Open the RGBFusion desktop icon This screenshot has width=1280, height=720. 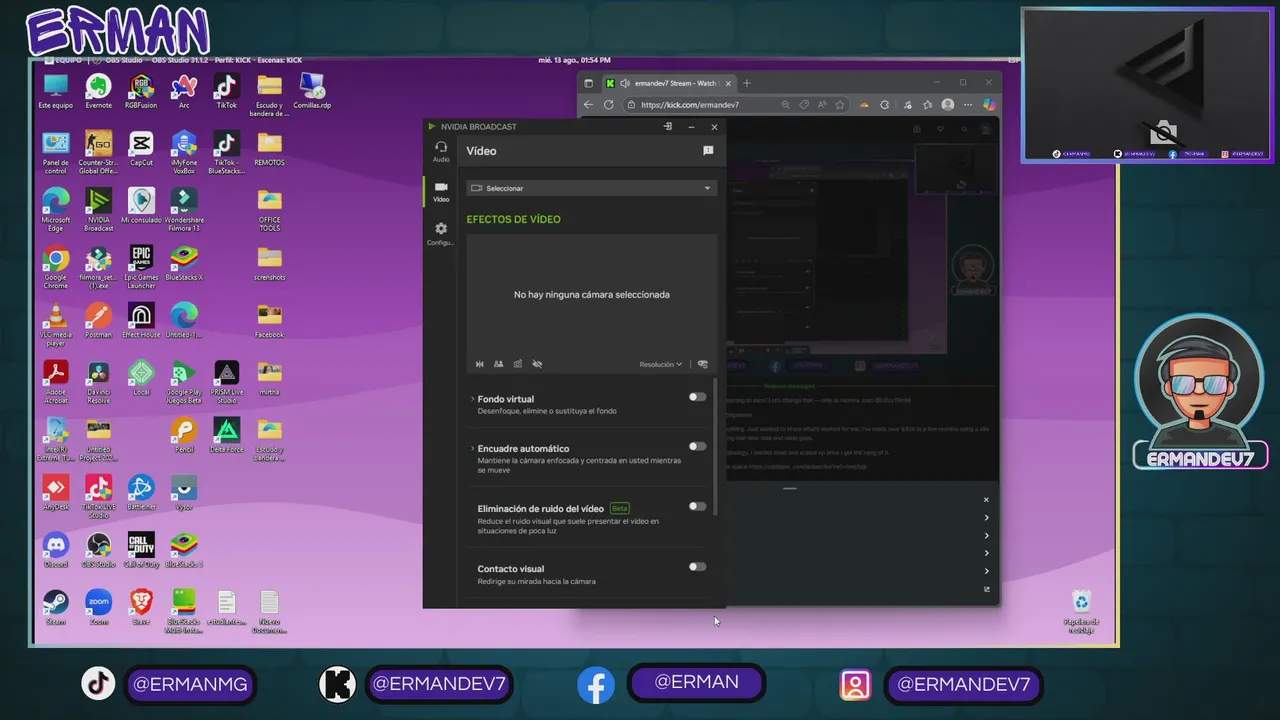(141, 90)
